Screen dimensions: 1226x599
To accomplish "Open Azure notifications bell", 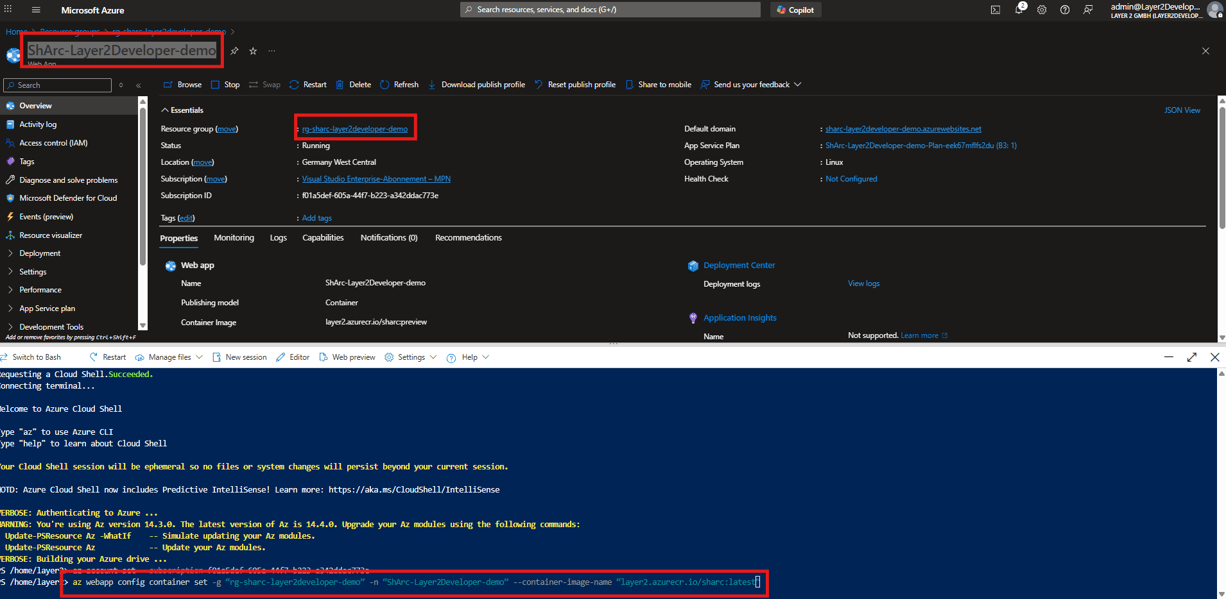I will point(1019,10).
